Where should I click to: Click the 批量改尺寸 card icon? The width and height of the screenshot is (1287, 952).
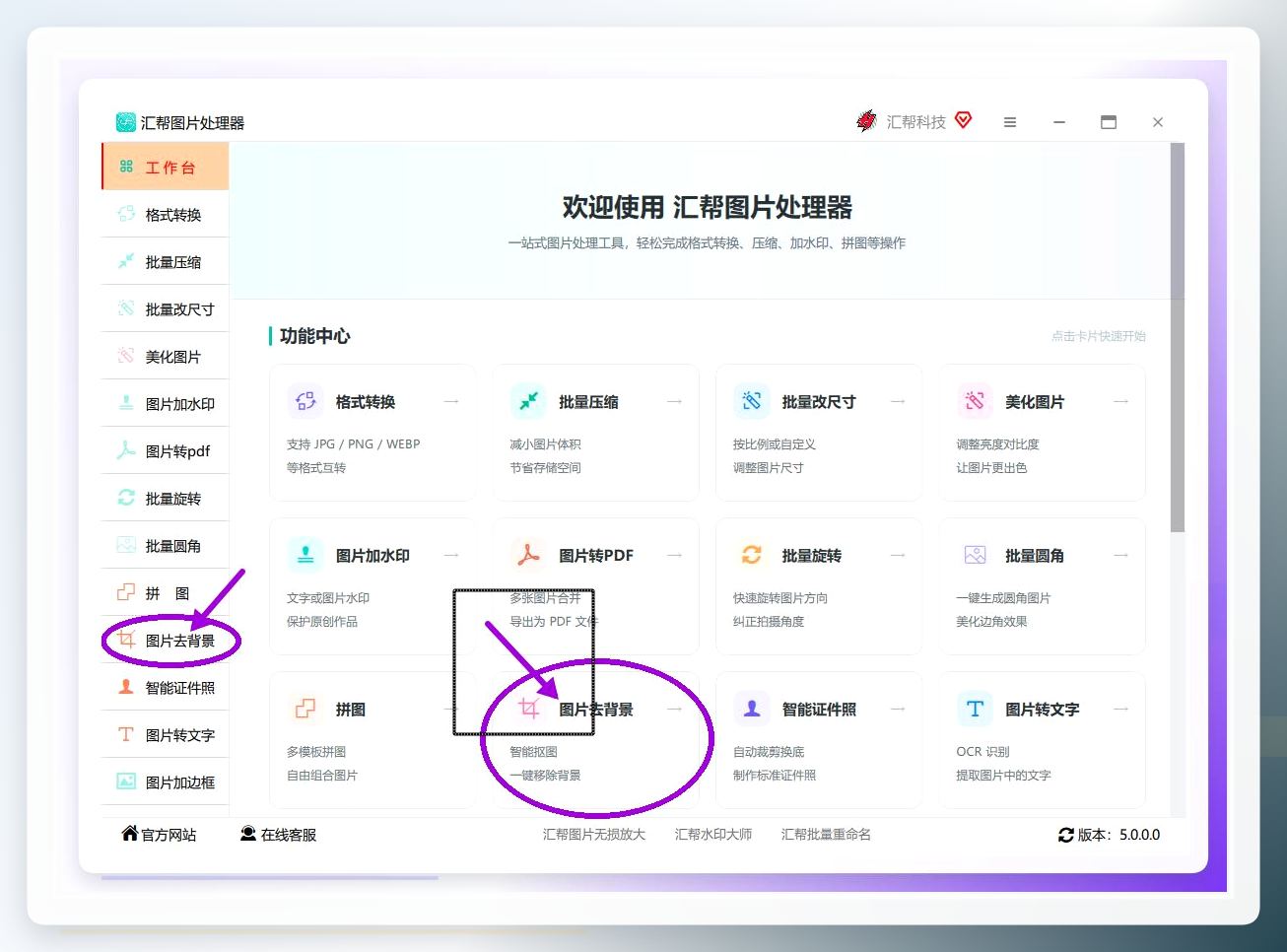click(x=752, y=401)
